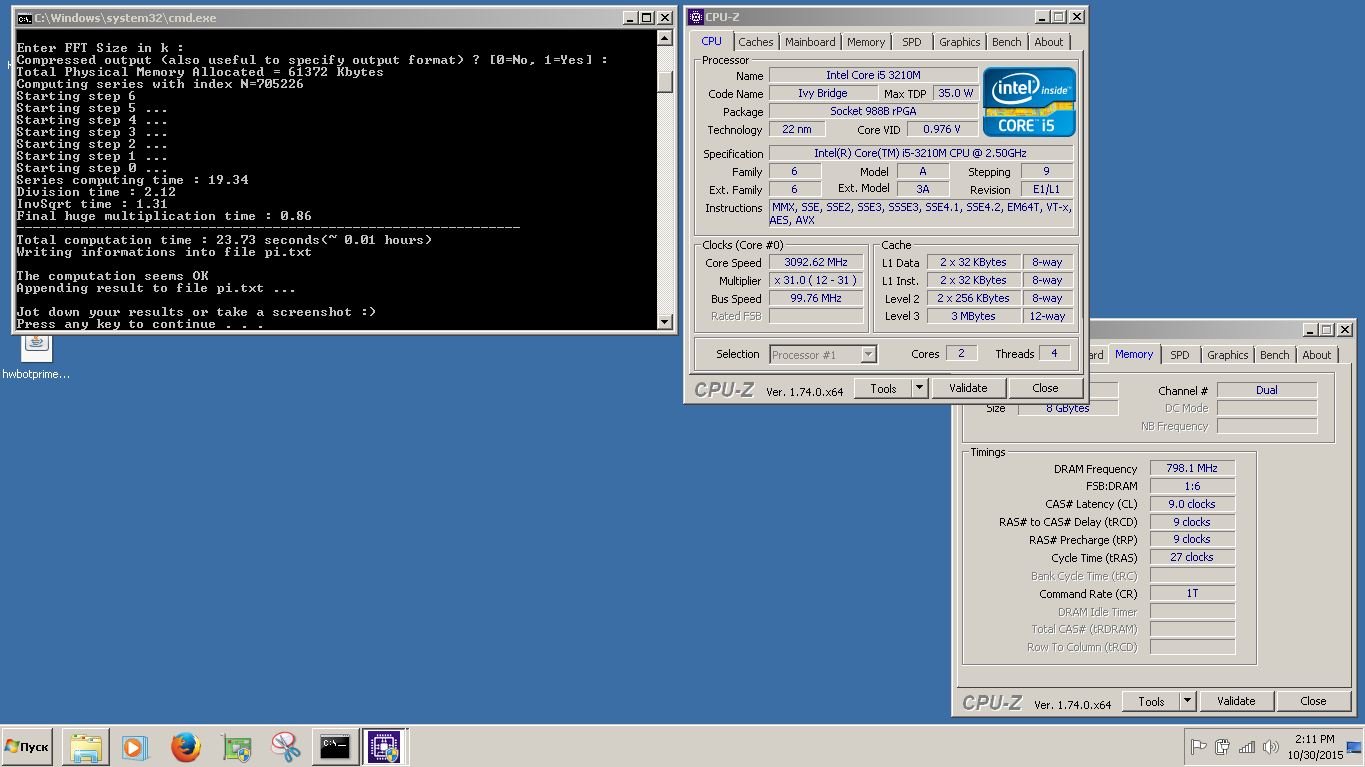Select Bench tab in rear CPU-Z window
The height and width of the screenshot is (767, 1365).
coord(1275,355)
